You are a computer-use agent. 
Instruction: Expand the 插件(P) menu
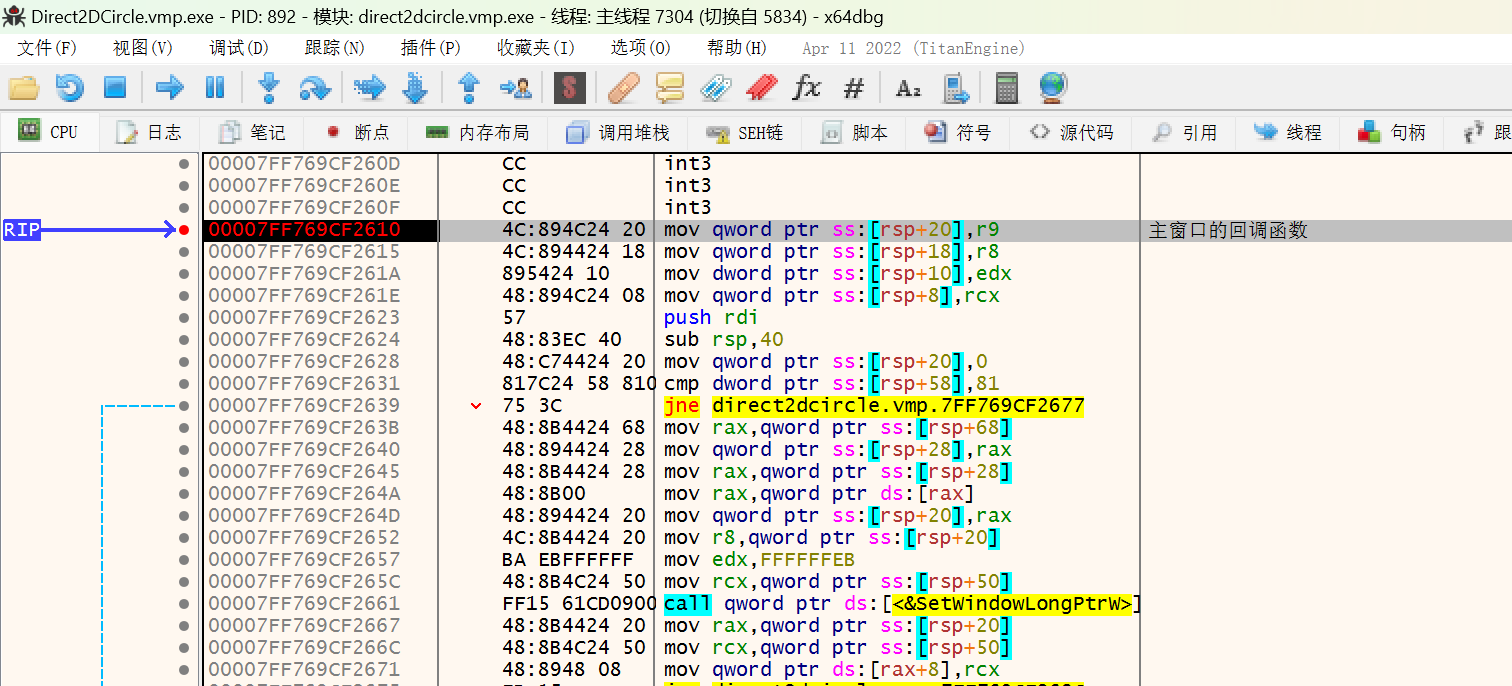[x=431, y=48]
